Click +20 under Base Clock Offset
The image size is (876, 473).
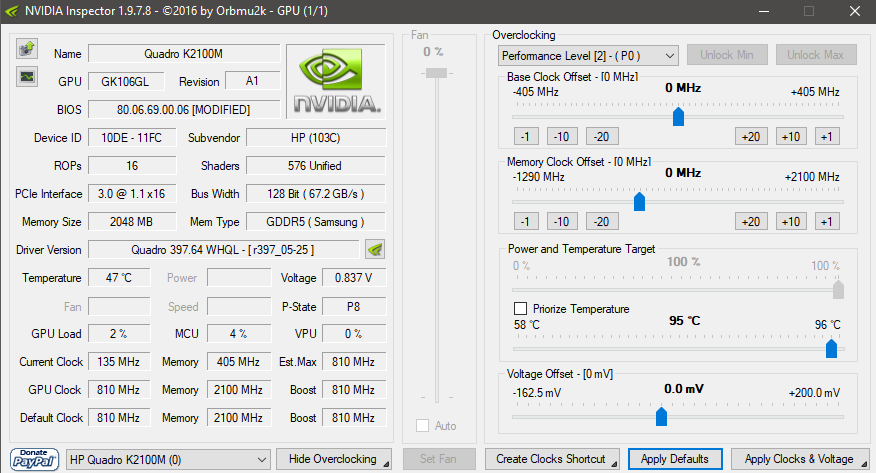pos(751,136)
